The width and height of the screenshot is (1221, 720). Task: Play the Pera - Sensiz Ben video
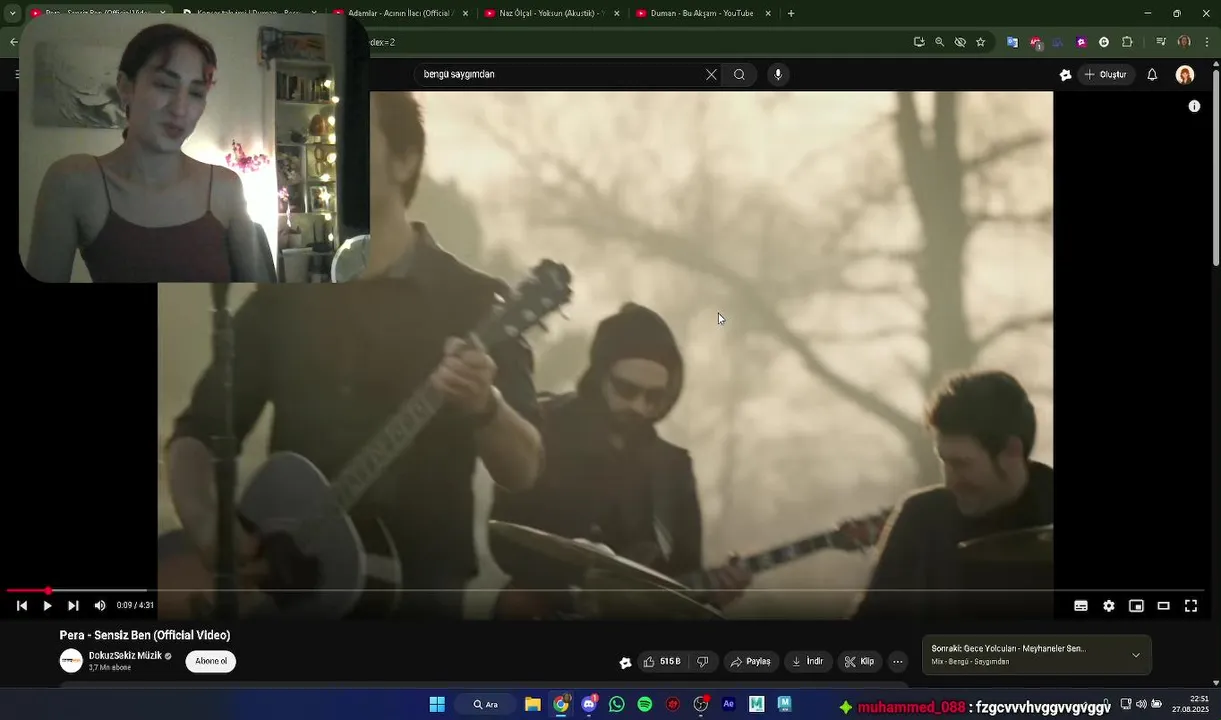click(x=47, y=606)
